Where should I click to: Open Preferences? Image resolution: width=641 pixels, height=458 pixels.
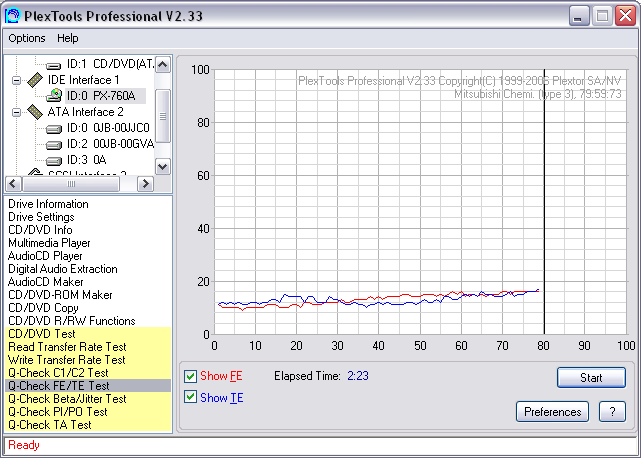point(552,411)
